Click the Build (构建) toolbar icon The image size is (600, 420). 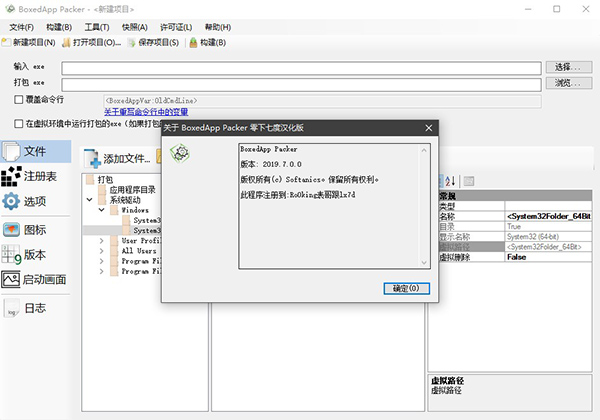tap(193, 42)
